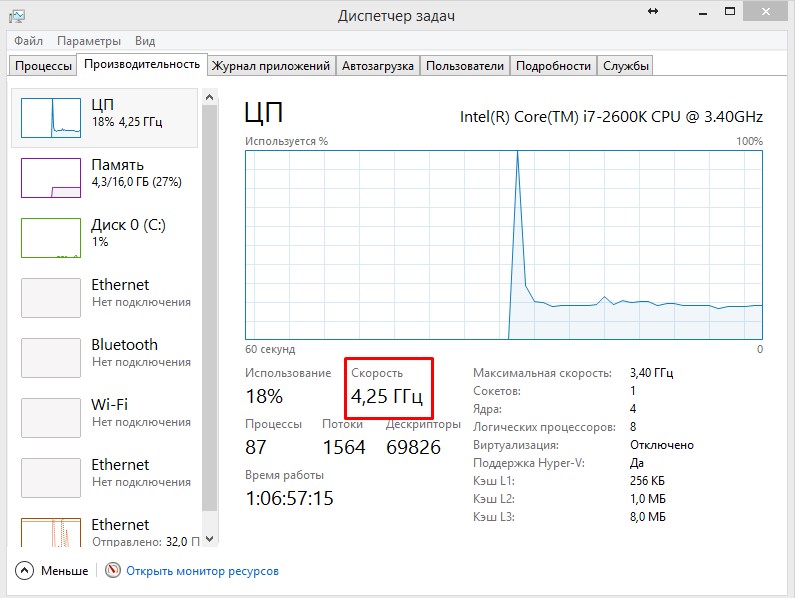
Task: Click the double-arrow icon in title bar
Action: pyautogui.click(x=653, y=11)
